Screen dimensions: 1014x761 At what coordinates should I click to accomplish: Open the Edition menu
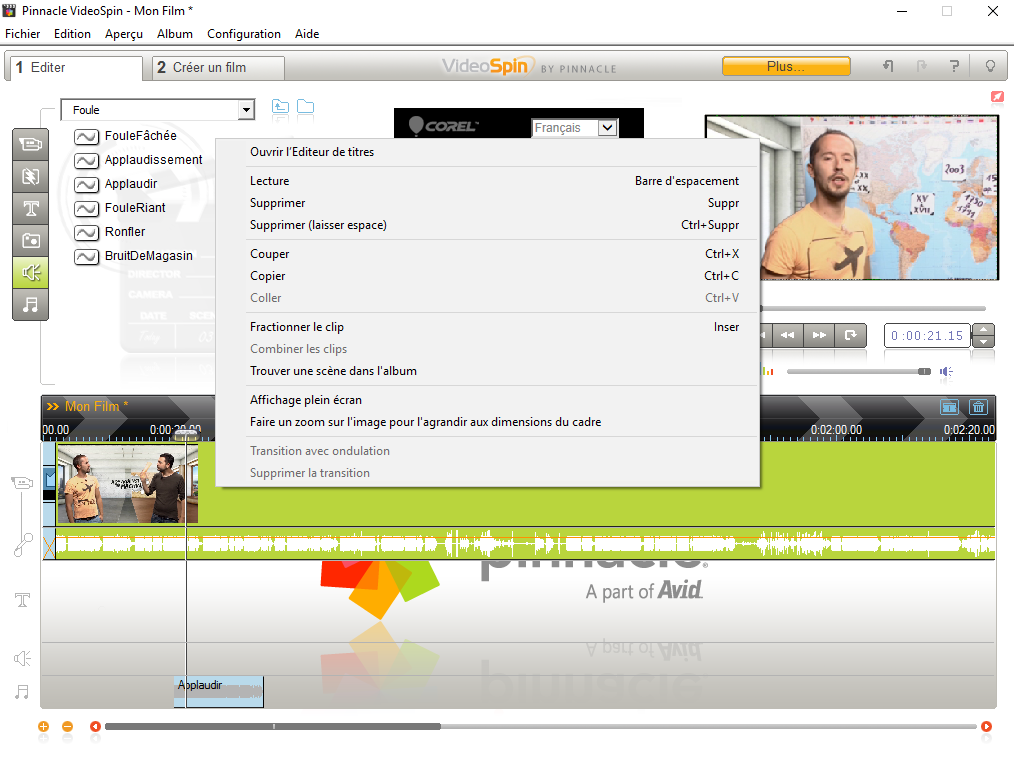[72, 34]
